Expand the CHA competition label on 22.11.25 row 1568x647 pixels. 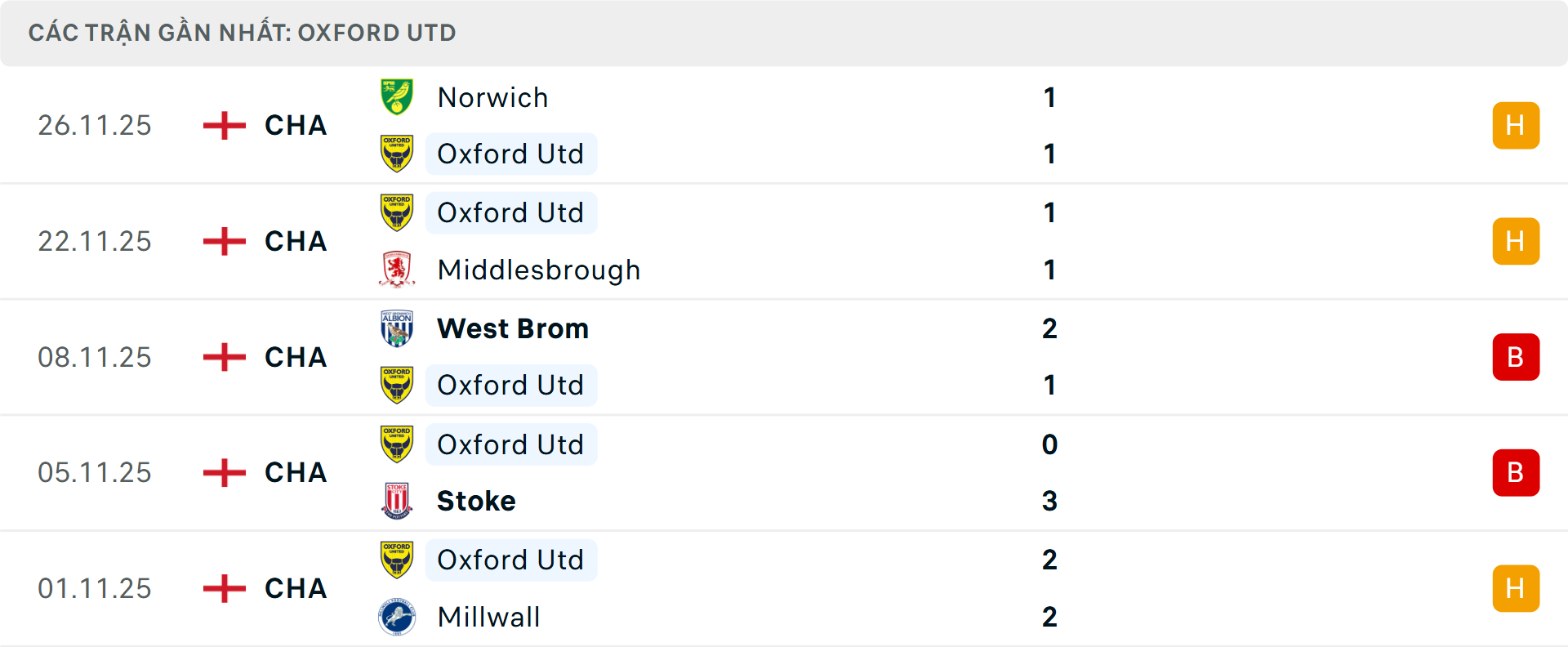pos(295,241)
